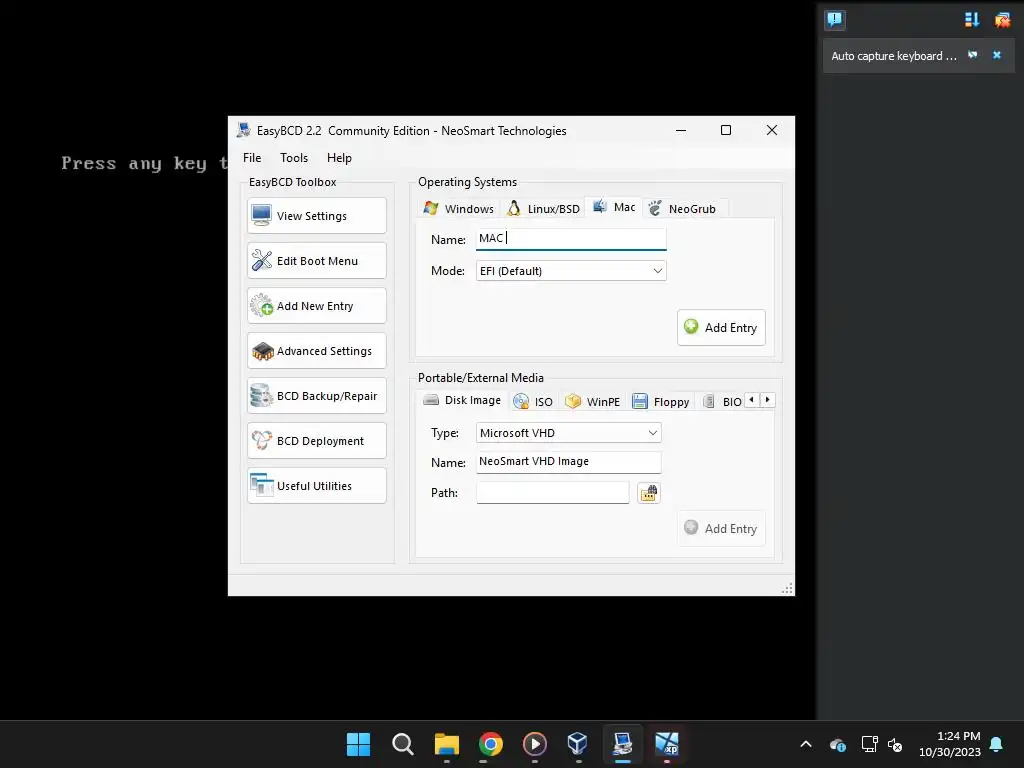Click the Useful Utilities window icon

pyautogui.click(x=262, y=485)
